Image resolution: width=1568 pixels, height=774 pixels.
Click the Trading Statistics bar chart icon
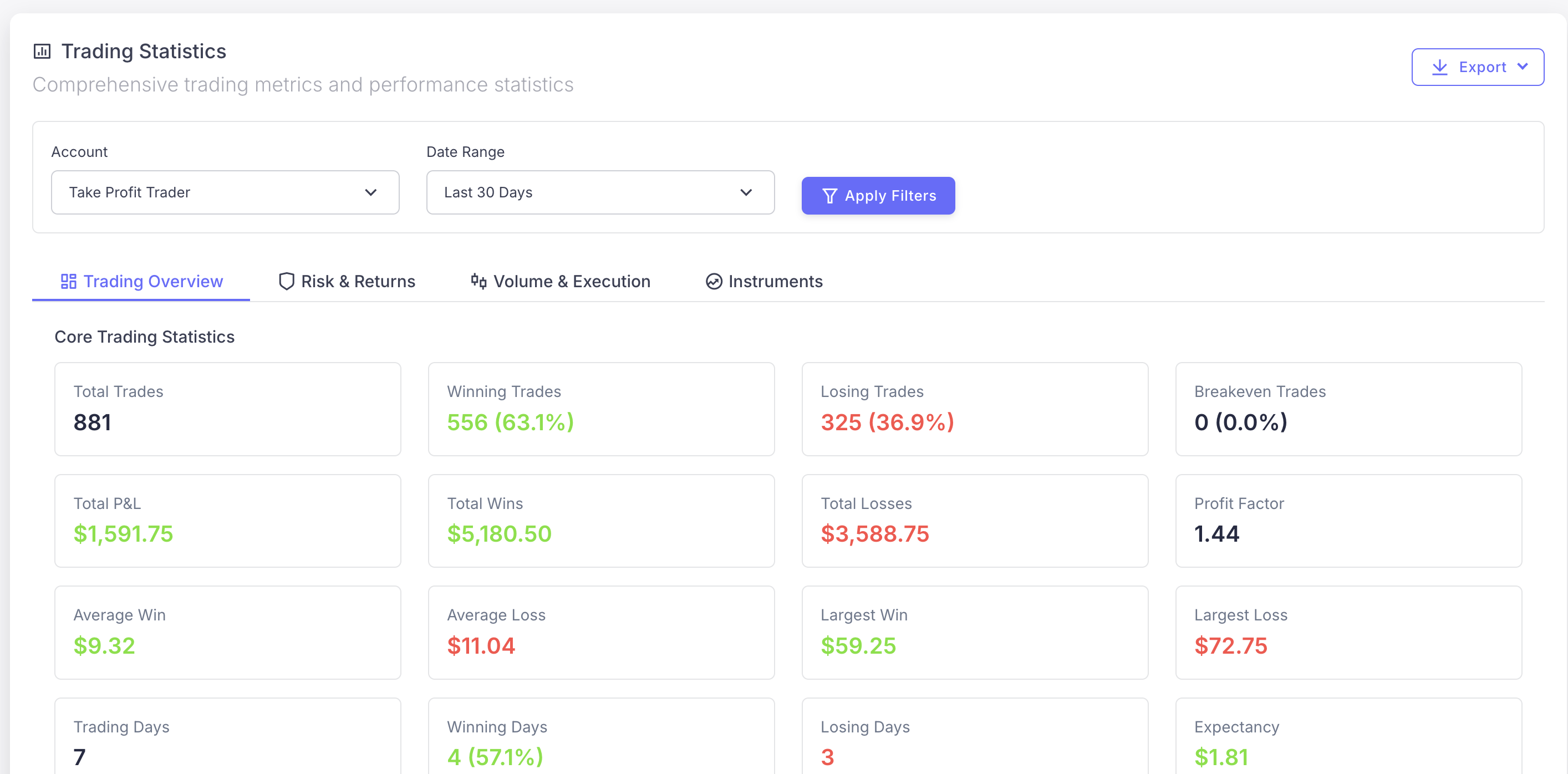pyautogui.click(x=42, y=51)
